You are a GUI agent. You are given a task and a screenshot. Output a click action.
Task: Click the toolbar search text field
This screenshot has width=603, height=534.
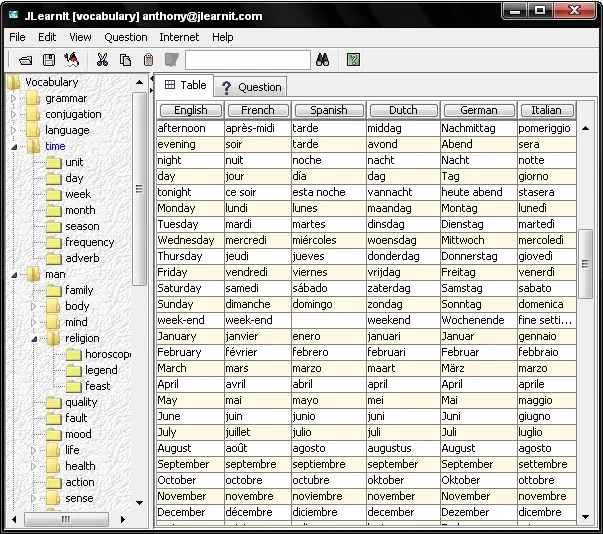click(247, 60)
